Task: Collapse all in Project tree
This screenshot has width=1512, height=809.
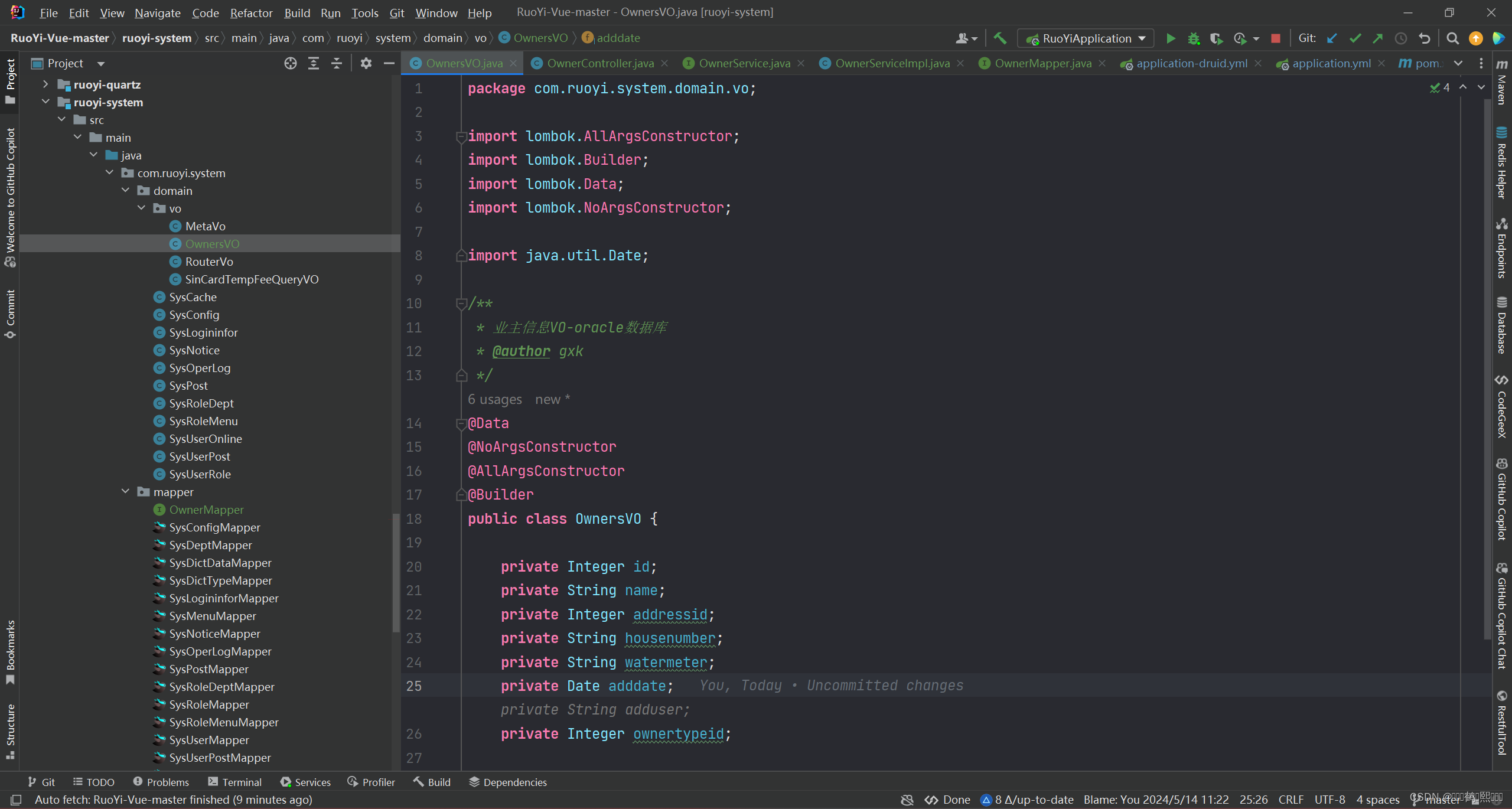Action: click(336, 63)
